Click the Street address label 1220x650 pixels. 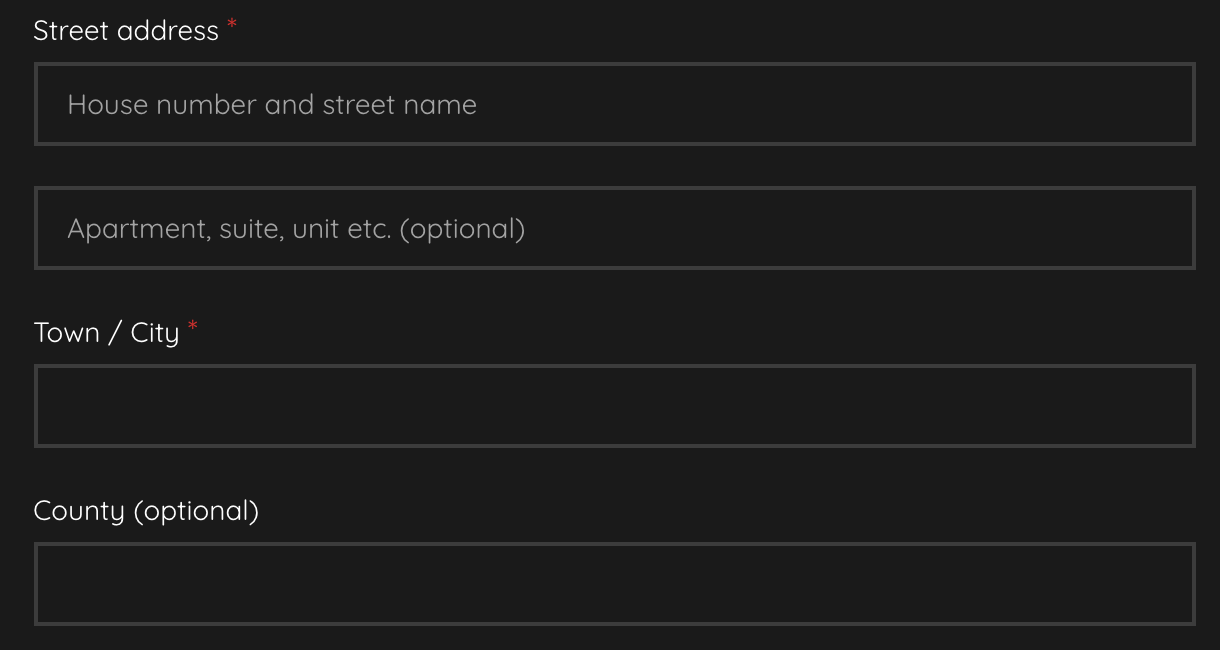[126, 31]
